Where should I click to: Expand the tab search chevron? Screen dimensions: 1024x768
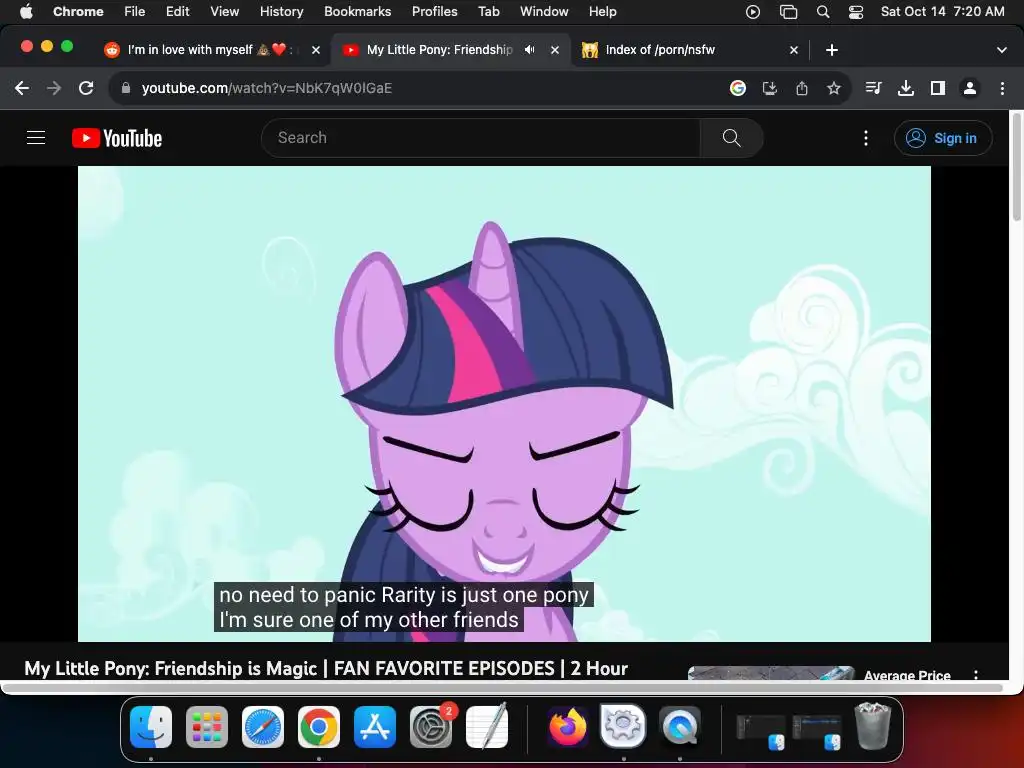(x=1002, y=50)
